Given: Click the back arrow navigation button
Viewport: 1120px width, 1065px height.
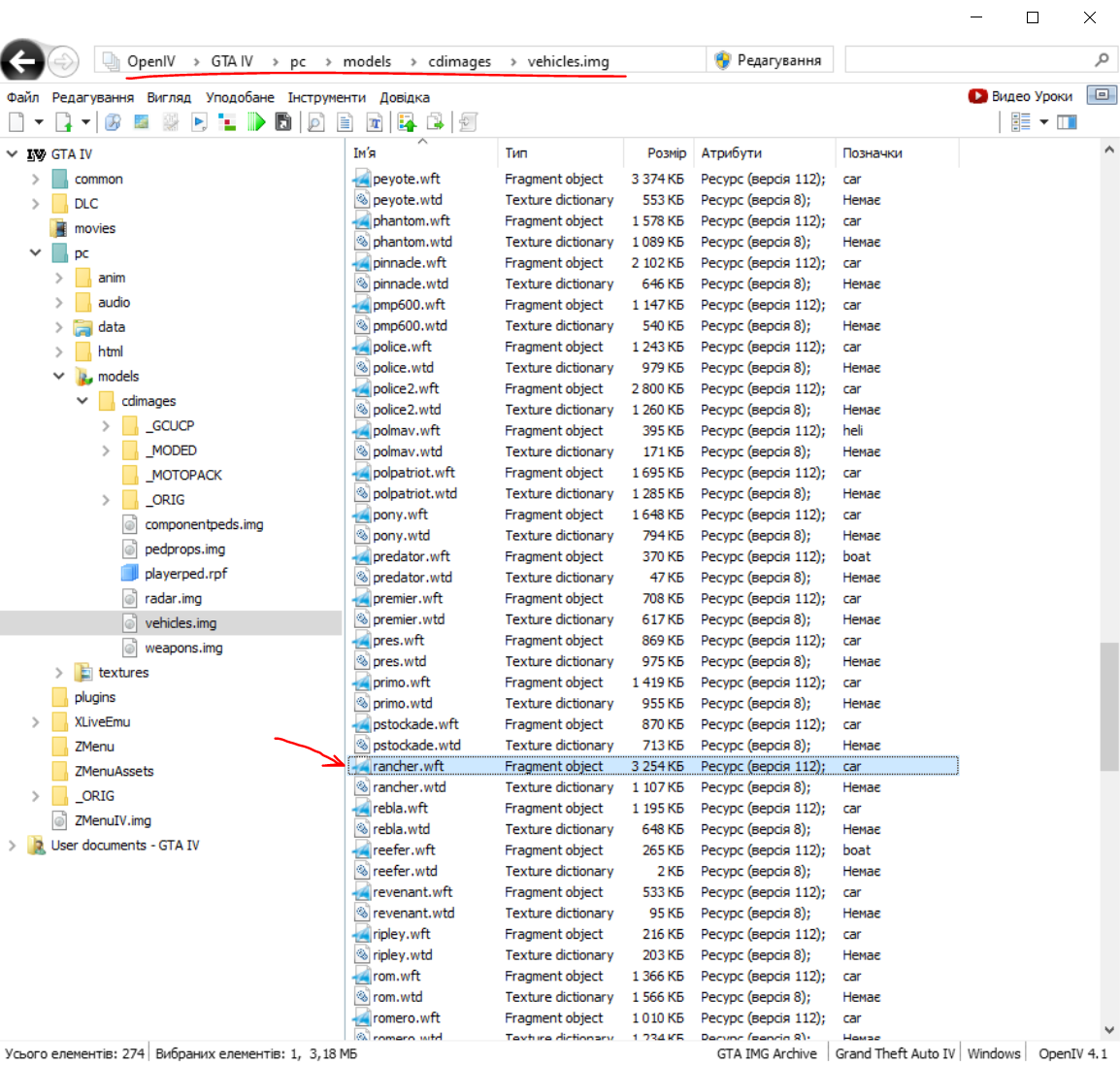Looking at the screenshot, I should (x=22, y=61).
